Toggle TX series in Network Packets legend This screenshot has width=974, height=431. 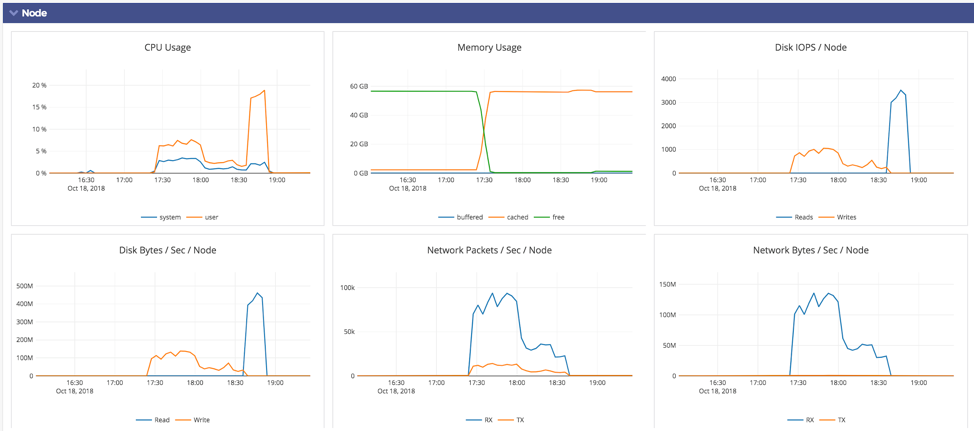tap(520, 420)
